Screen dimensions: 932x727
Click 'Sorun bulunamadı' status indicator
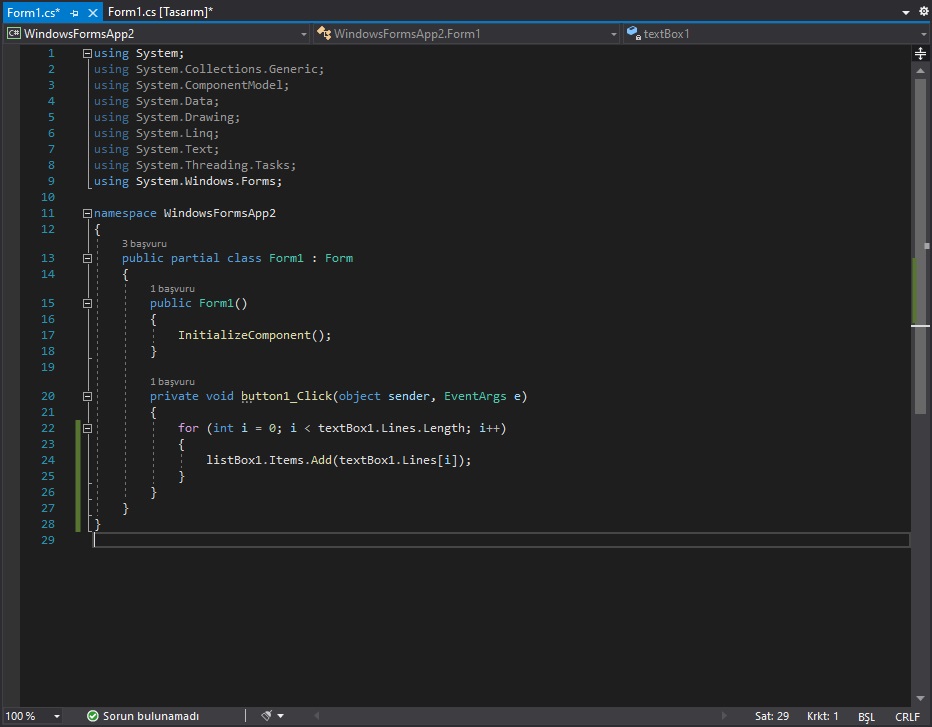[151, 716]
